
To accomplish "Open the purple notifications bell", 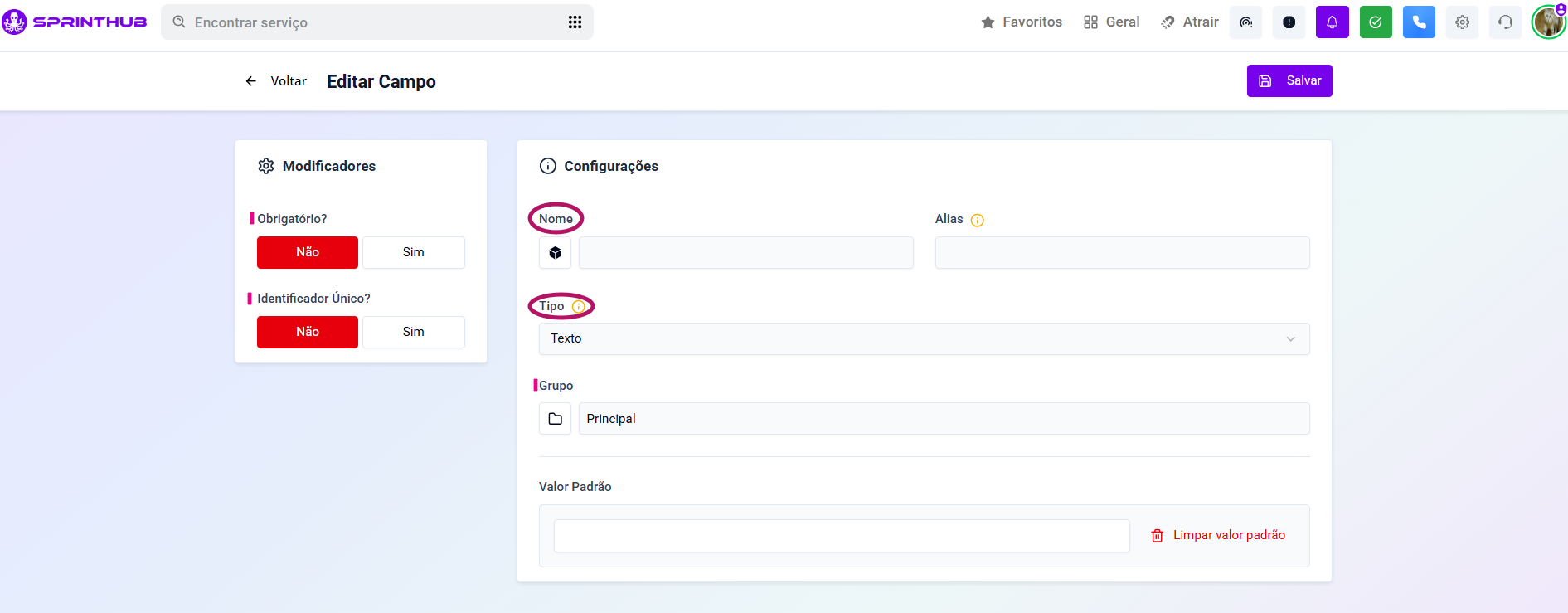I will (x=1332, y=22).
